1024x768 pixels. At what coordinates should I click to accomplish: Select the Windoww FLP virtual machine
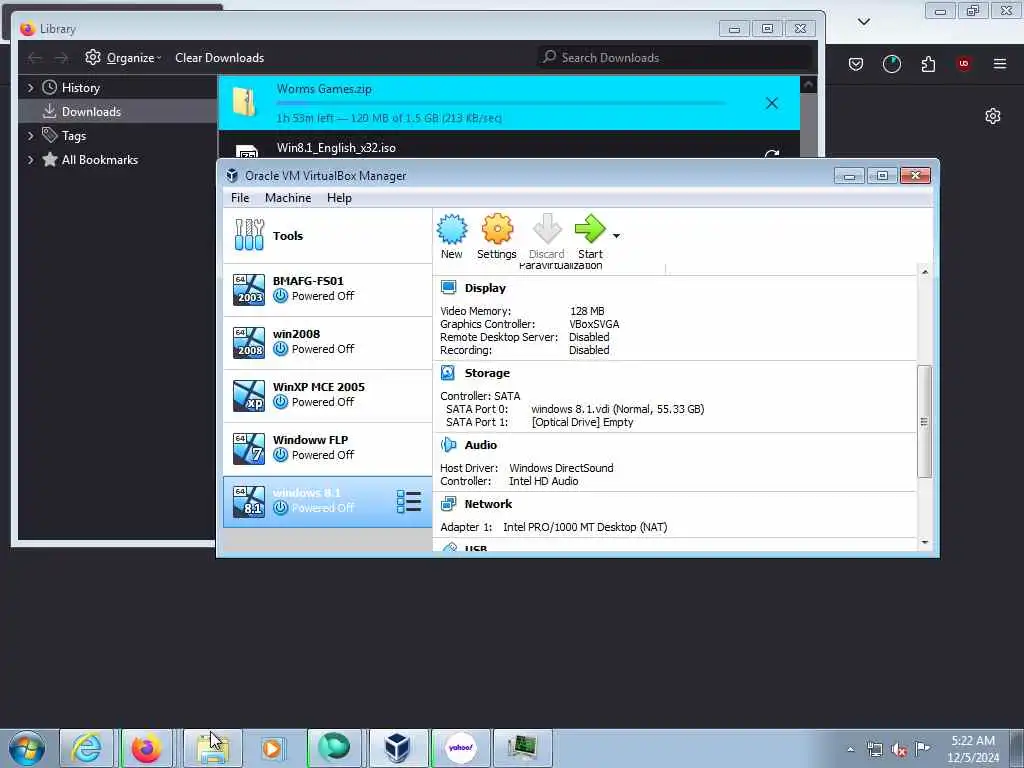327,448
